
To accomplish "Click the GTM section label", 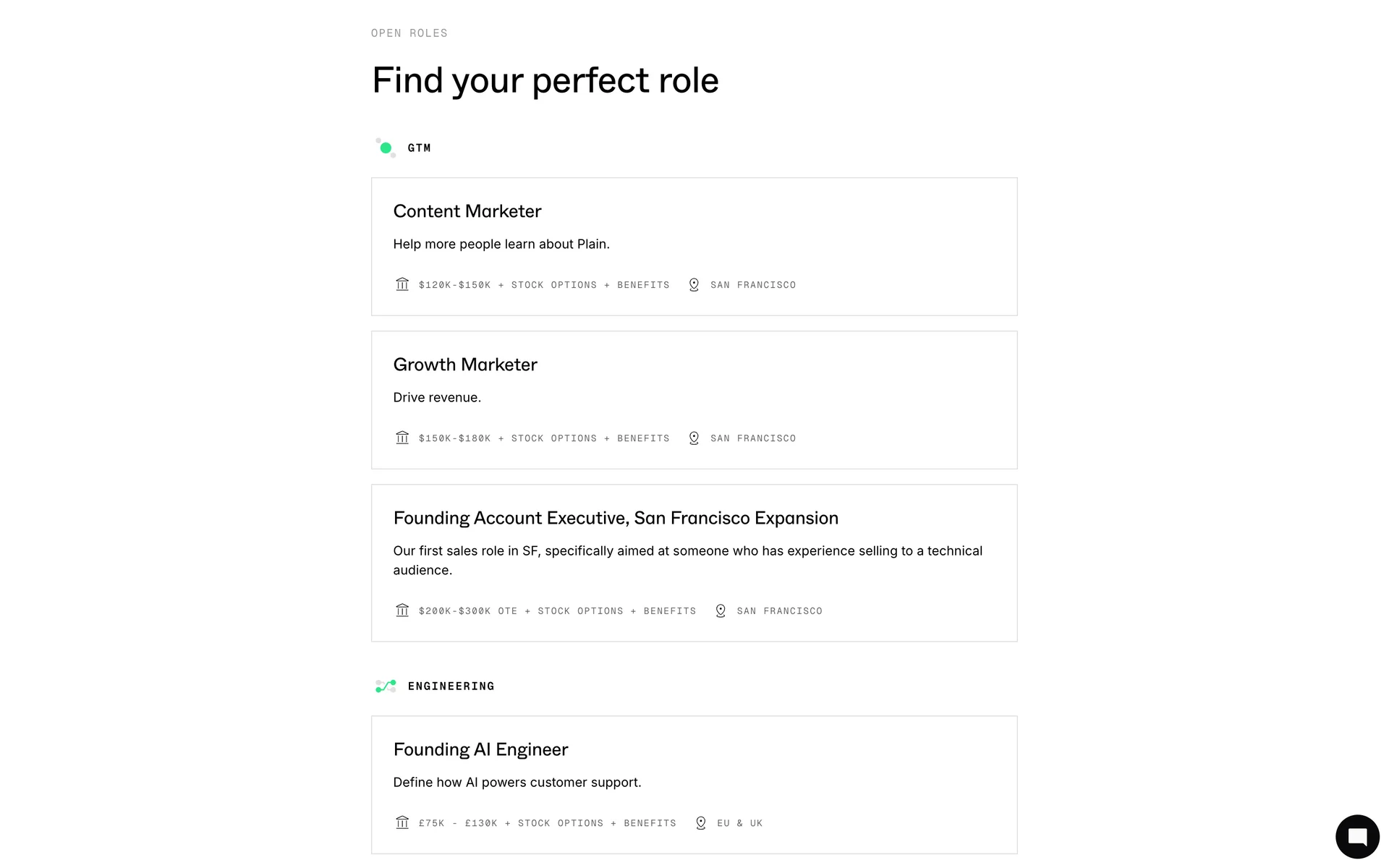I will [x=419, y=148].
